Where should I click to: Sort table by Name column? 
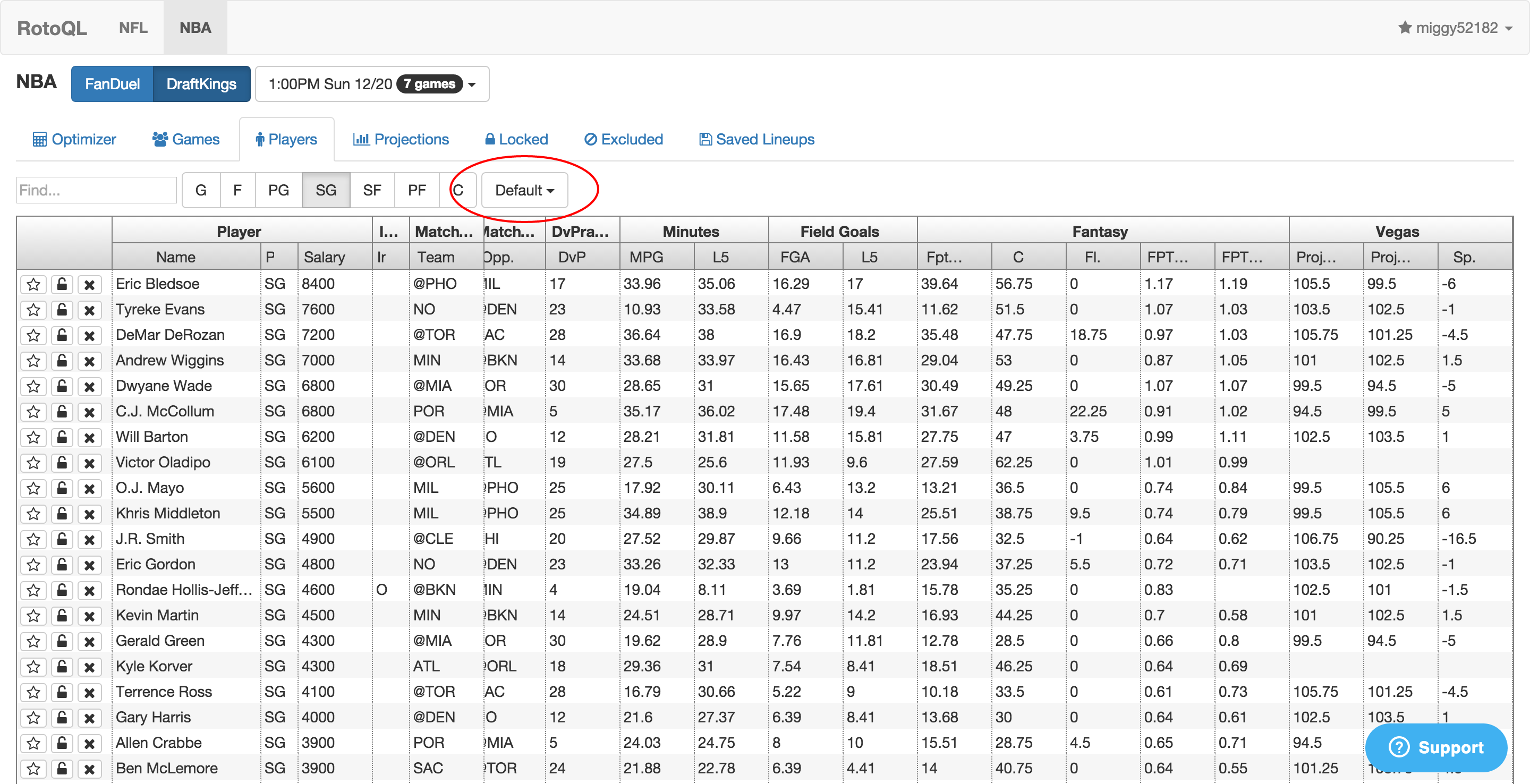coord(186,257)
